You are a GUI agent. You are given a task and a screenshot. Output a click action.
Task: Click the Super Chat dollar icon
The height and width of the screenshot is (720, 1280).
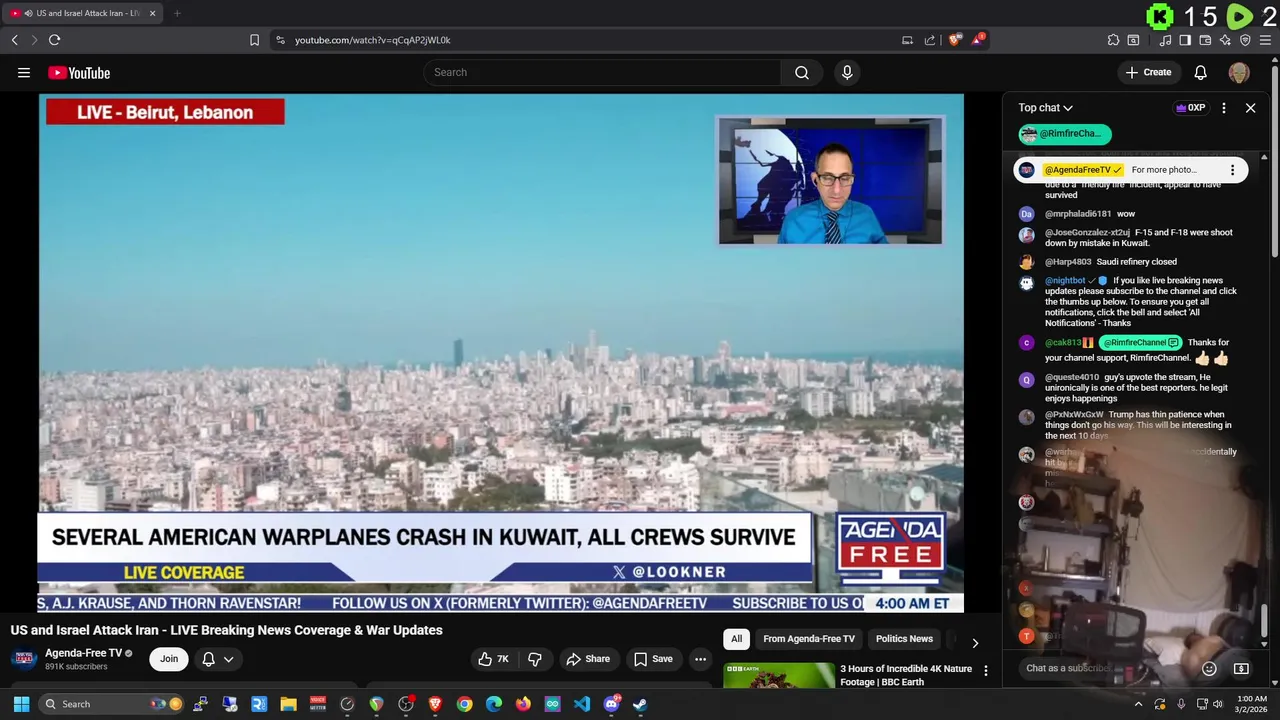point(1241,668)
